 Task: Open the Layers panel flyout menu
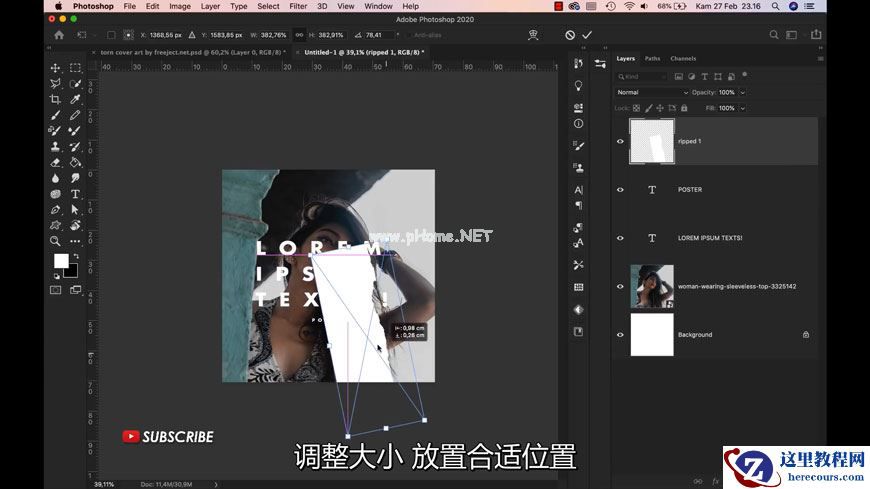click(x=820, y=58)
